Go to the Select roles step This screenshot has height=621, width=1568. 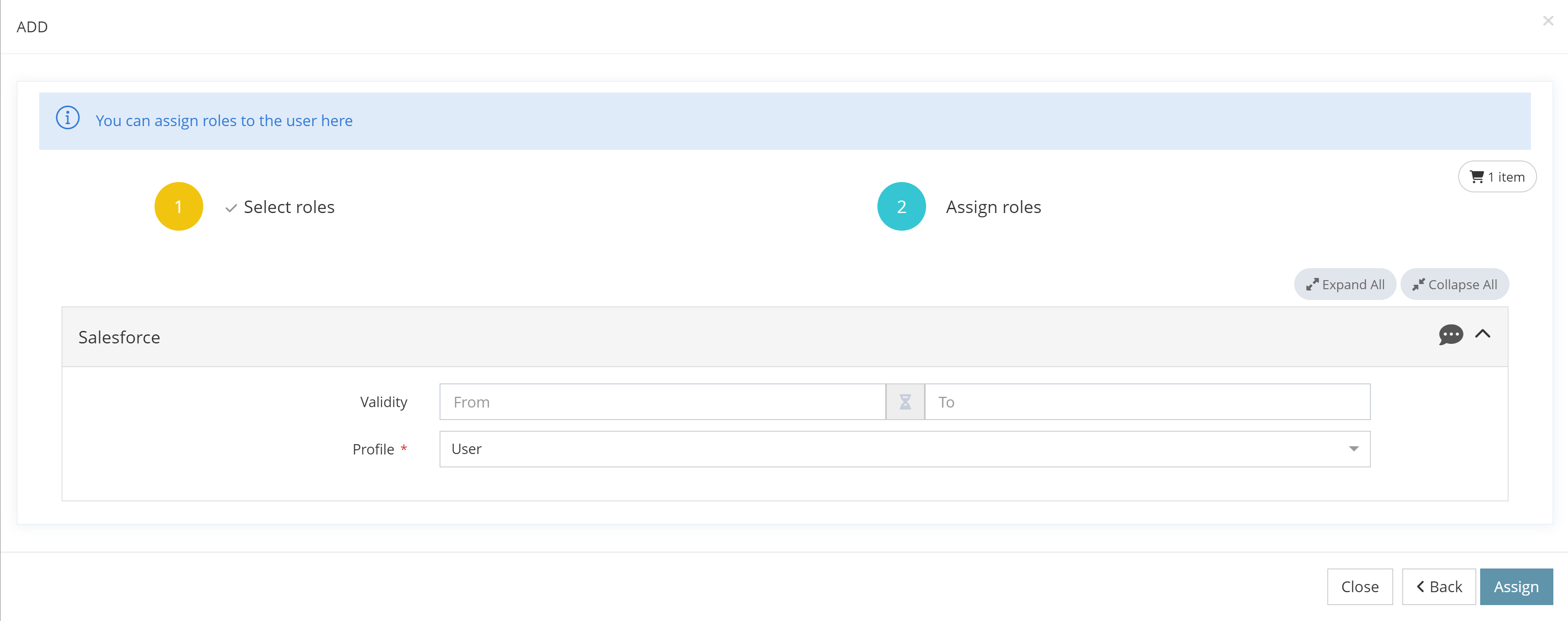[x=288, y=207]
